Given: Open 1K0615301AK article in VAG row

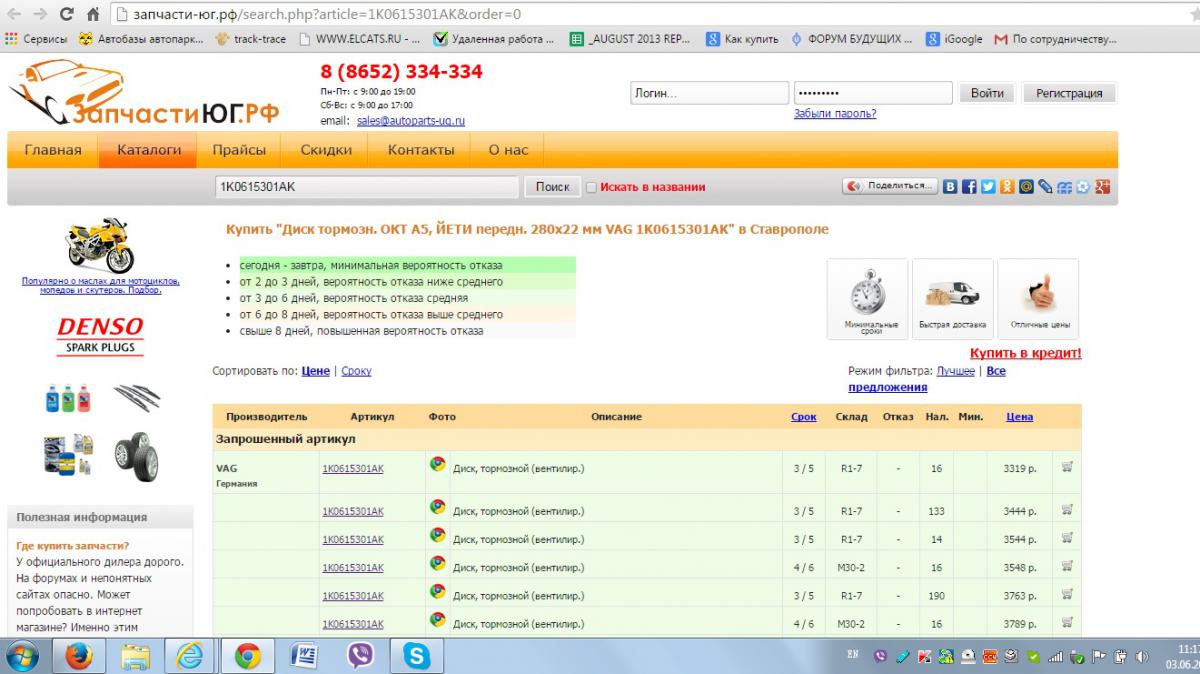Looking at the screenshot, I should [x=352, y=468].
